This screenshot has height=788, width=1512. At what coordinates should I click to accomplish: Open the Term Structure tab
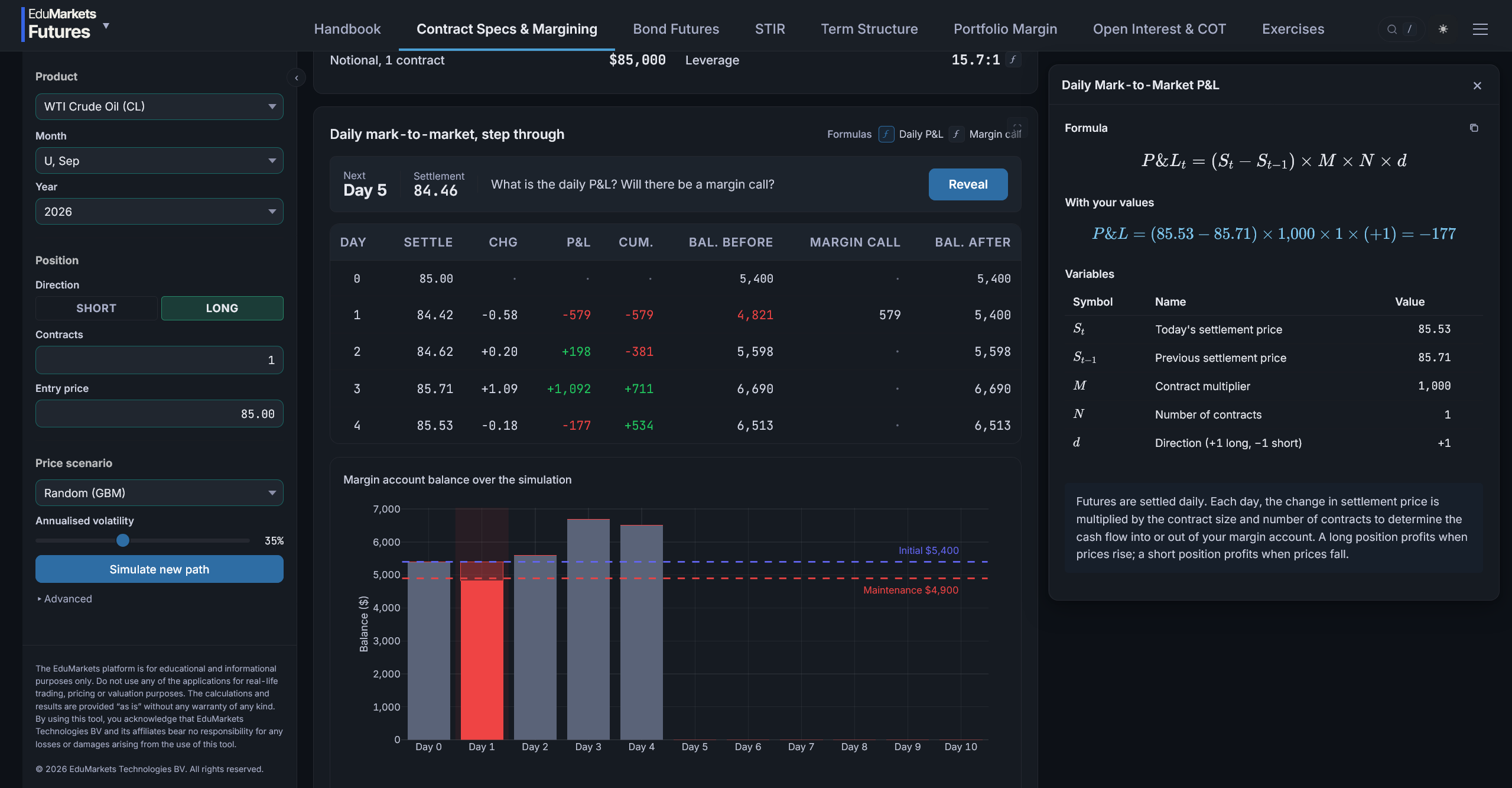869,29
